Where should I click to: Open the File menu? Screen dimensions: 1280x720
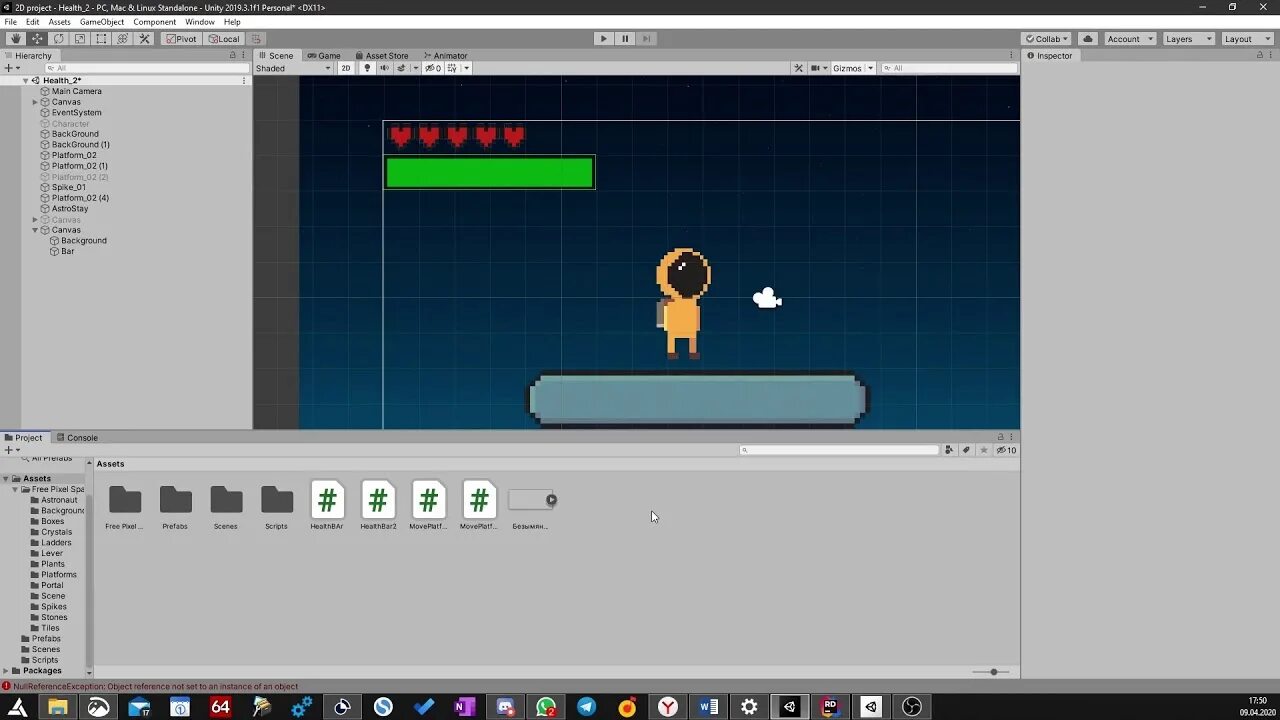point(10,22)
